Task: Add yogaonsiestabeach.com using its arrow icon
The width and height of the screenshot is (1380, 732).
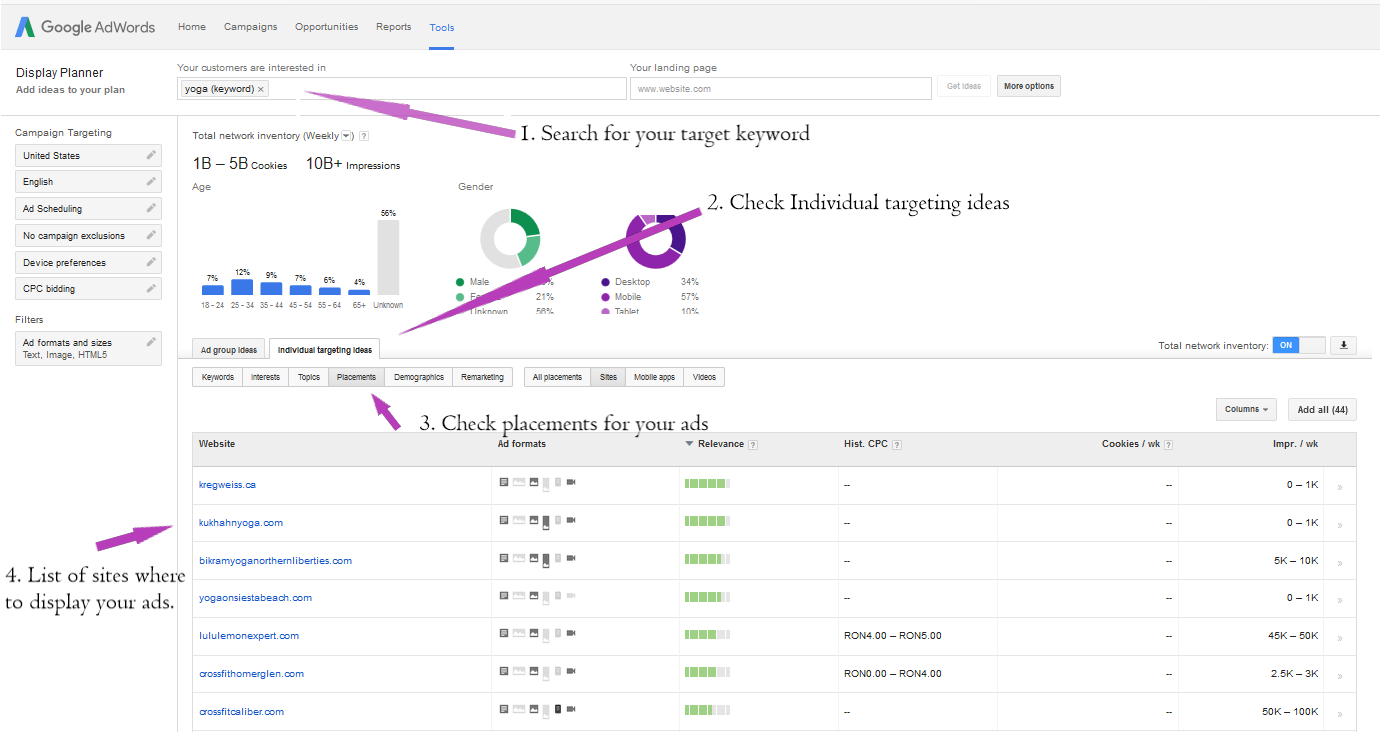Action: 1340,600
